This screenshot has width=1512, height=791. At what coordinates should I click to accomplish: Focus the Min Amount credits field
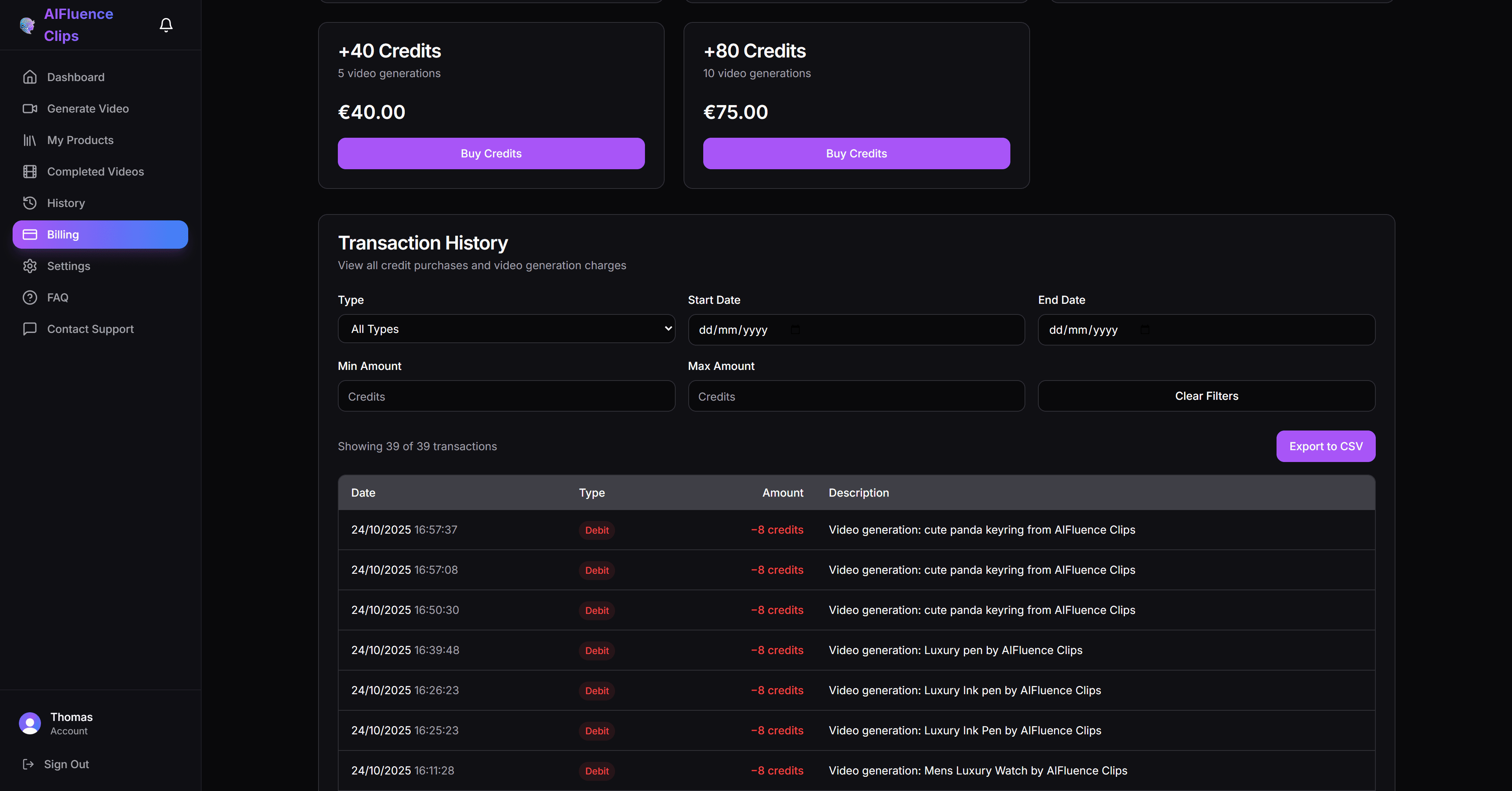(x=506, y=396)
